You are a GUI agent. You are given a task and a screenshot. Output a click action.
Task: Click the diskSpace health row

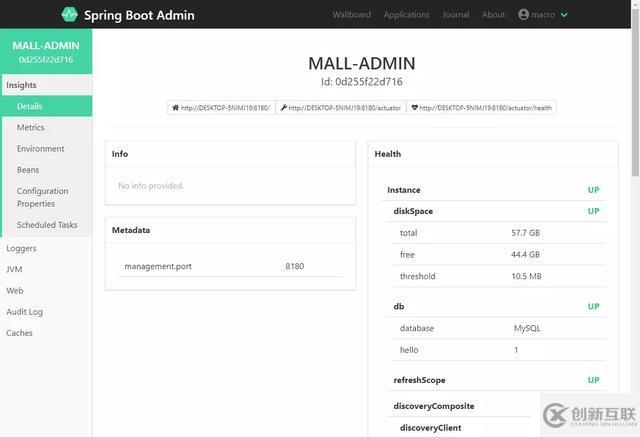coord(496,211)
